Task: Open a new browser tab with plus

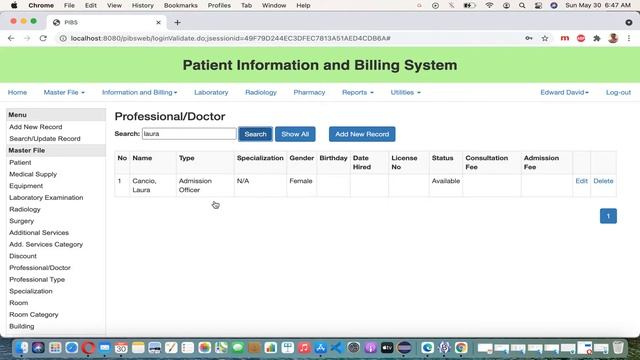Action: pos(177,22)
